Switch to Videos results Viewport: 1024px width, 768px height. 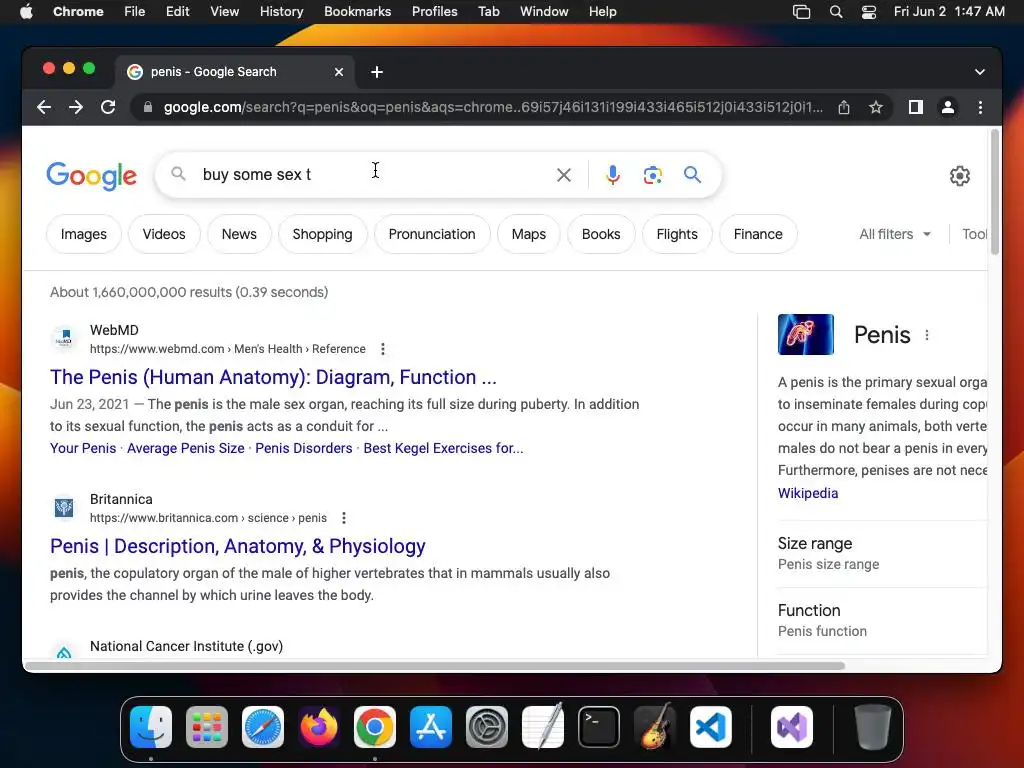tap(164, 234)
